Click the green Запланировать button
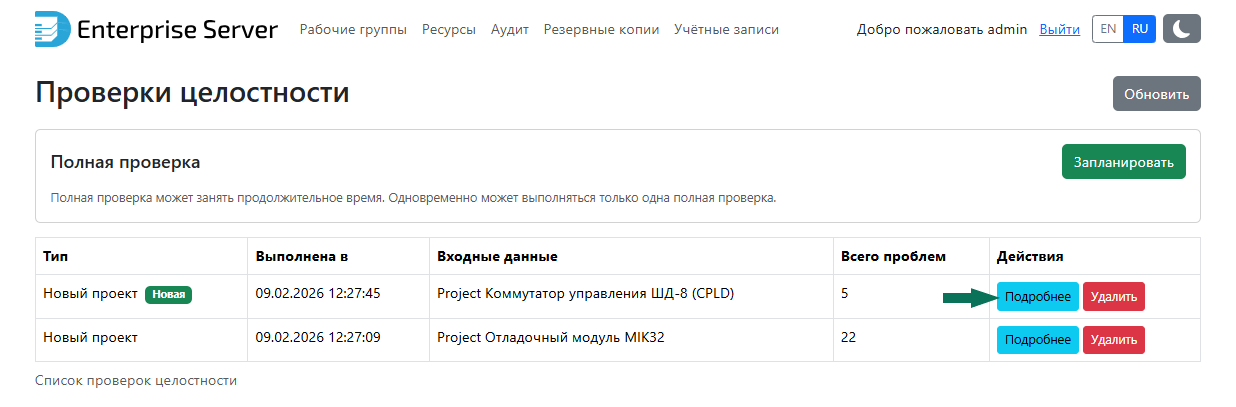This screenshot has height=407, width=1236. tap(1123, 162)
